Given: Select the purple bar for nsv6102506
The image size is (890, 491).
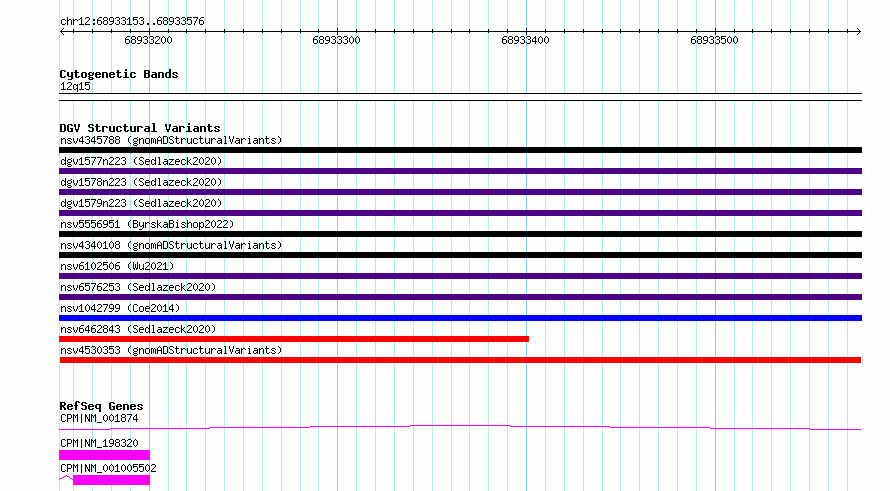Looking at the screenshot, I should 460,276.
